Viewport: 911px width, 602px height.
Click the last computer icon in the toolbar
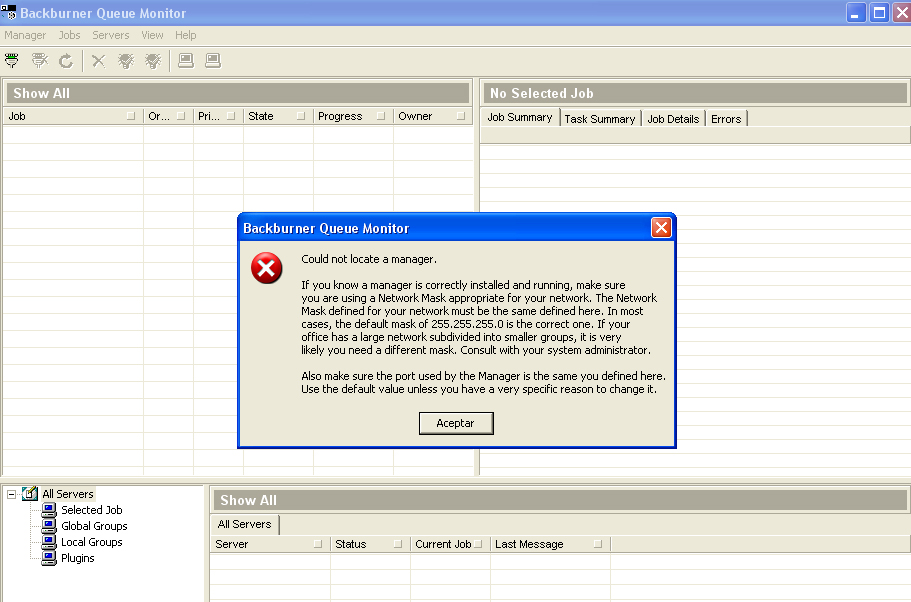pyautogui.click(x=213, y=60)
